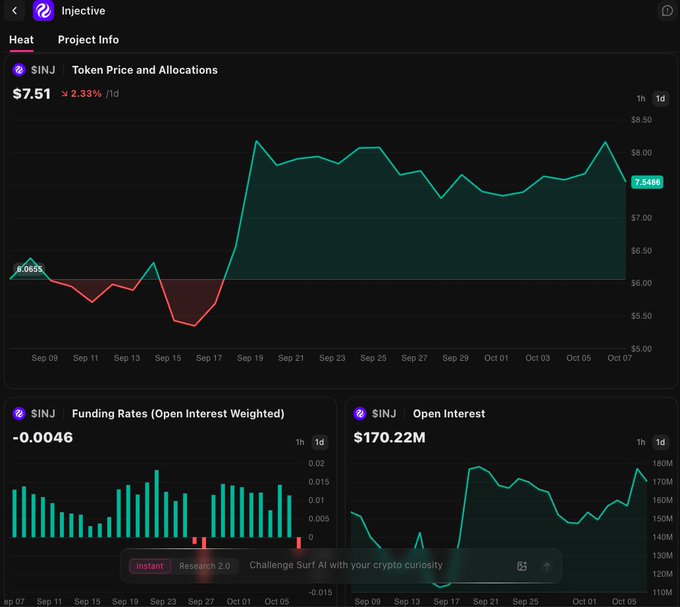This screenshot has width=680, height=607.
Task: Click the 7.5486 current price label
Action: click(x=647, y=182)
